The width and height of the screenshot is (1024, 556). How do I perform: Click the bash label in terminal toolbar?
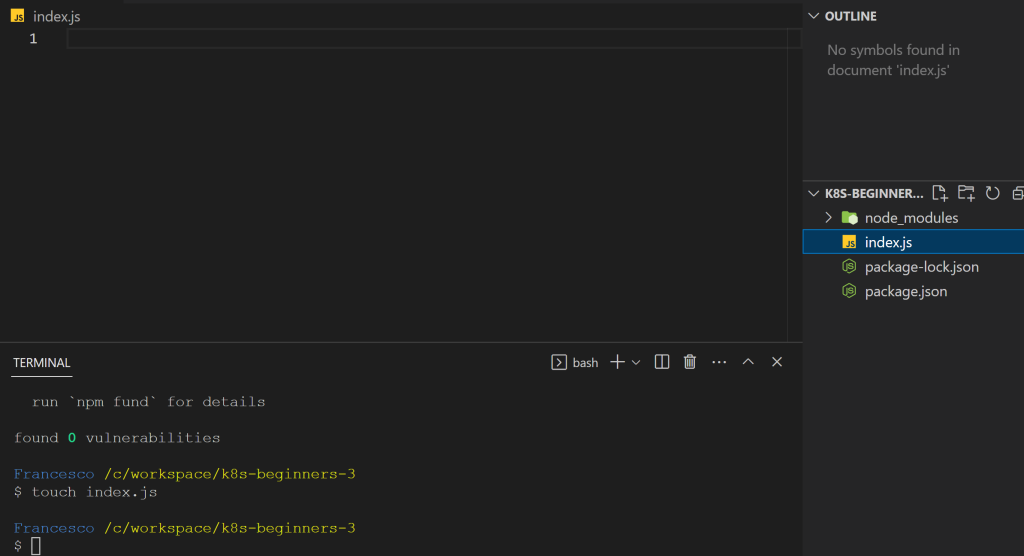point(585,363)
